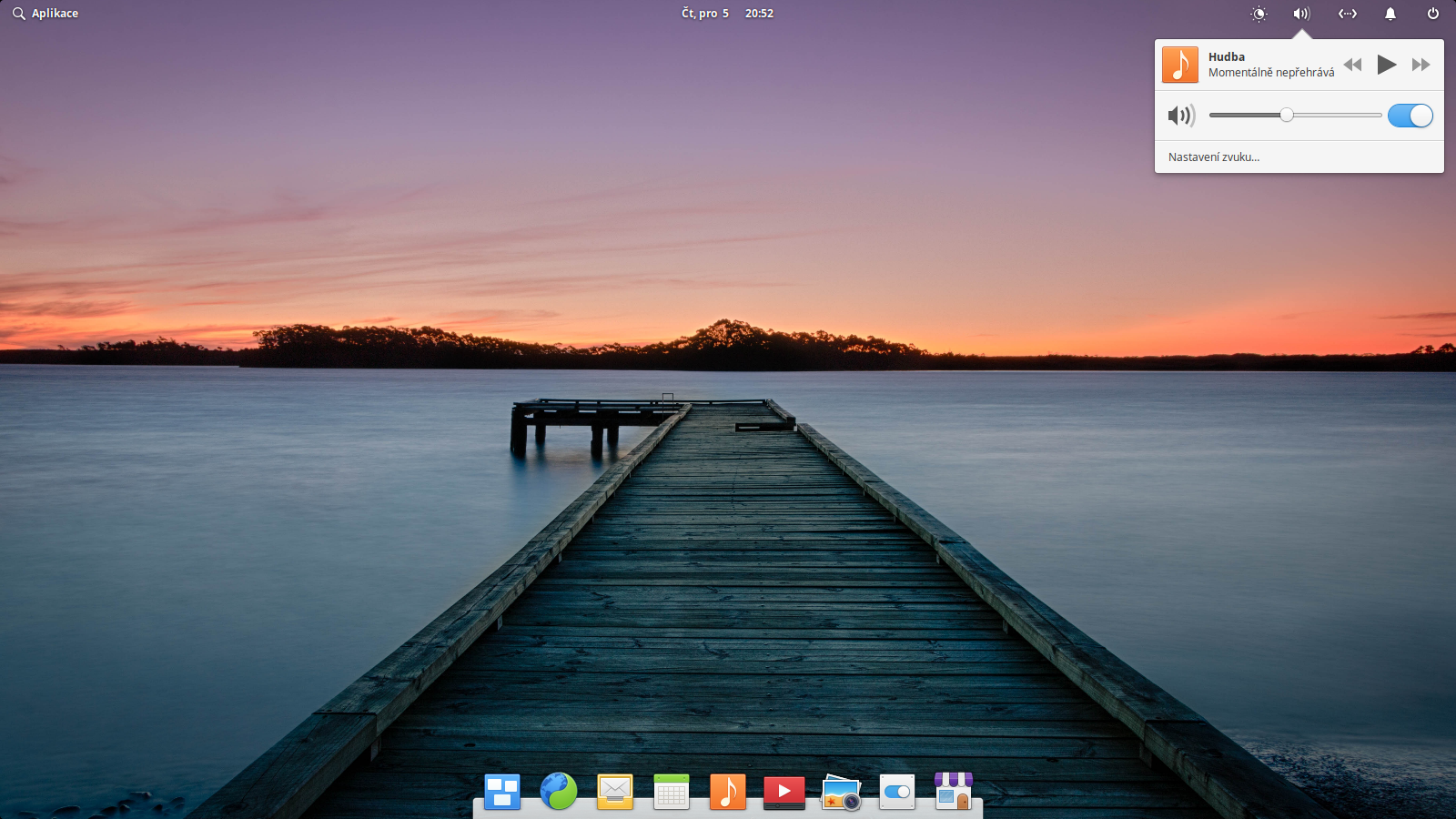Open System Settings from the dock
Screen dimensions: 1456x819
(896, 791)
